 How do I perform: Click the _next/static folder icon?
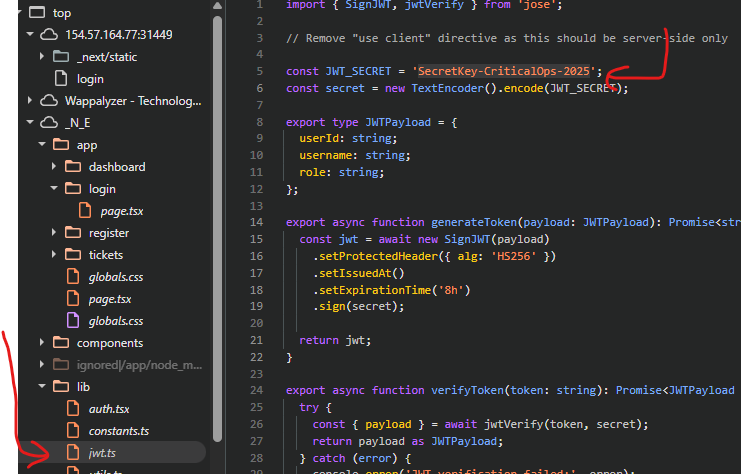pos(61,57)
